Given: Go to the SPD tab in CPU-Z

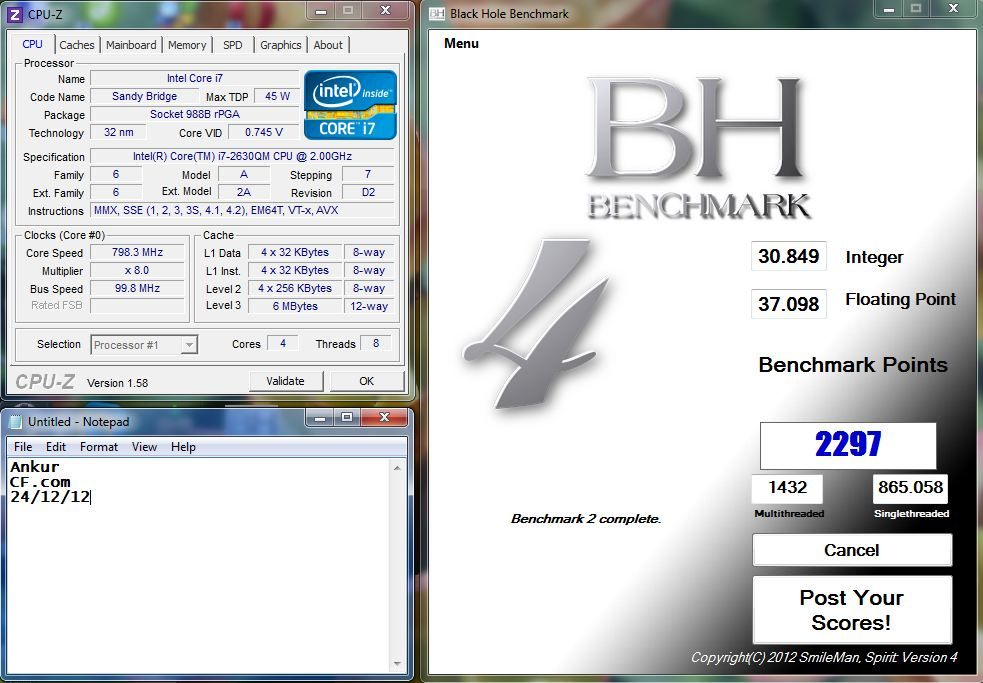Looking at the screenshot, I should (233, 45).
